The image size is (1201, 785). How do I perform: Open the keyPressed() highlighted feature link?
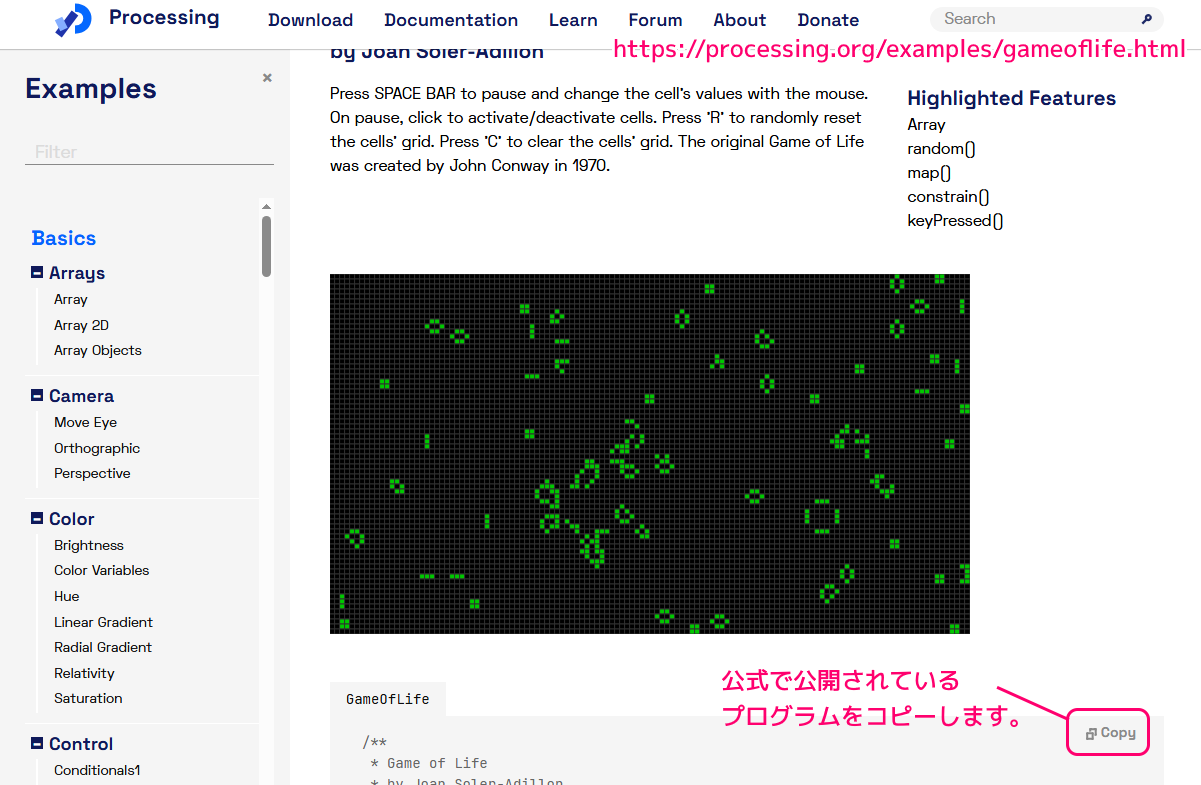click(955, 220)
